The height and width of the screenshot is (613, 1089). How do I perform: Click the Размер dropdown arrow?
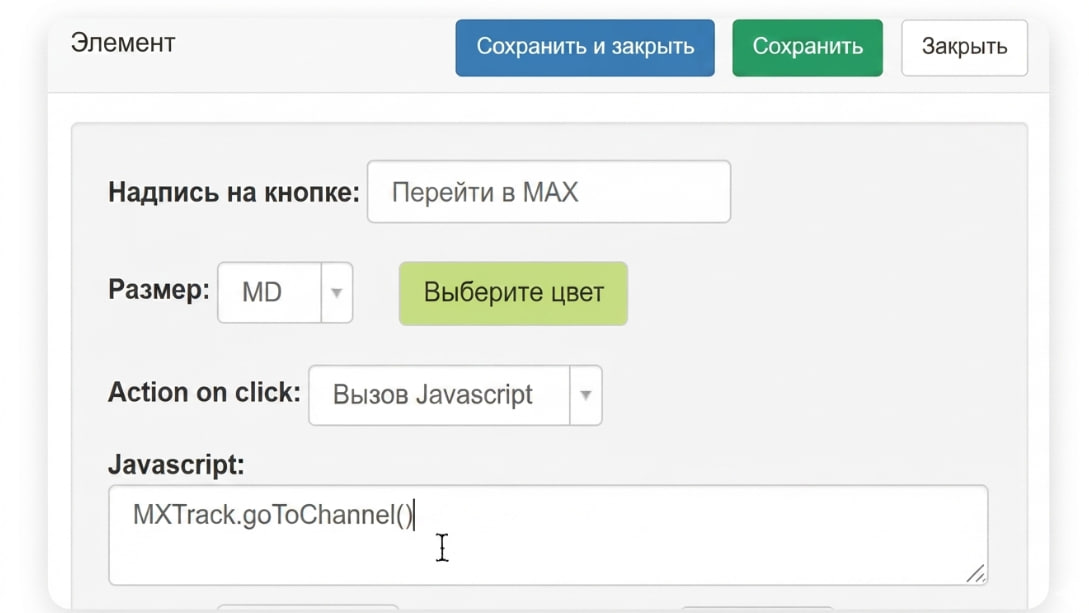click(337, 292)
